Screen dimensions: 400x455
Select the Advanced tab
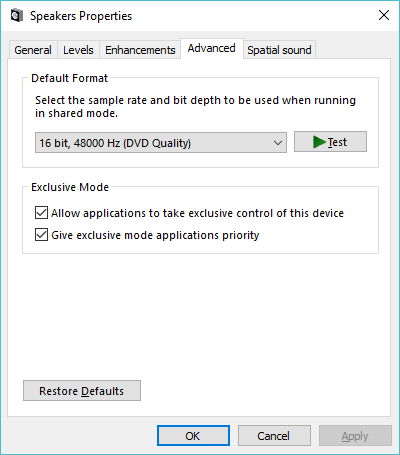[212, 48]
